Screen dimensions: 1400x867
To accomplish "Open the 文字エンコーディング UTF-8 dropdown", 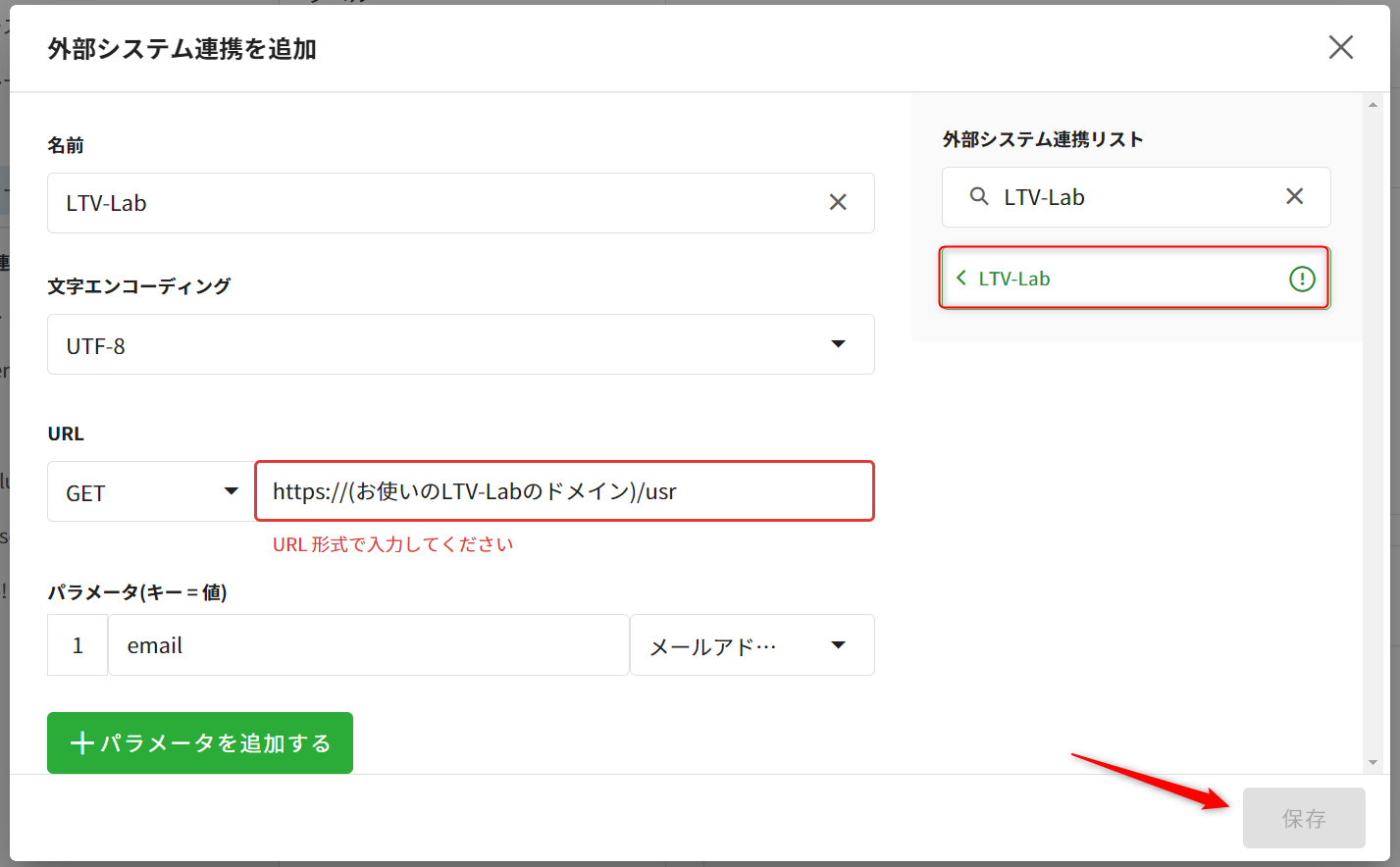I will coord(460,344).
